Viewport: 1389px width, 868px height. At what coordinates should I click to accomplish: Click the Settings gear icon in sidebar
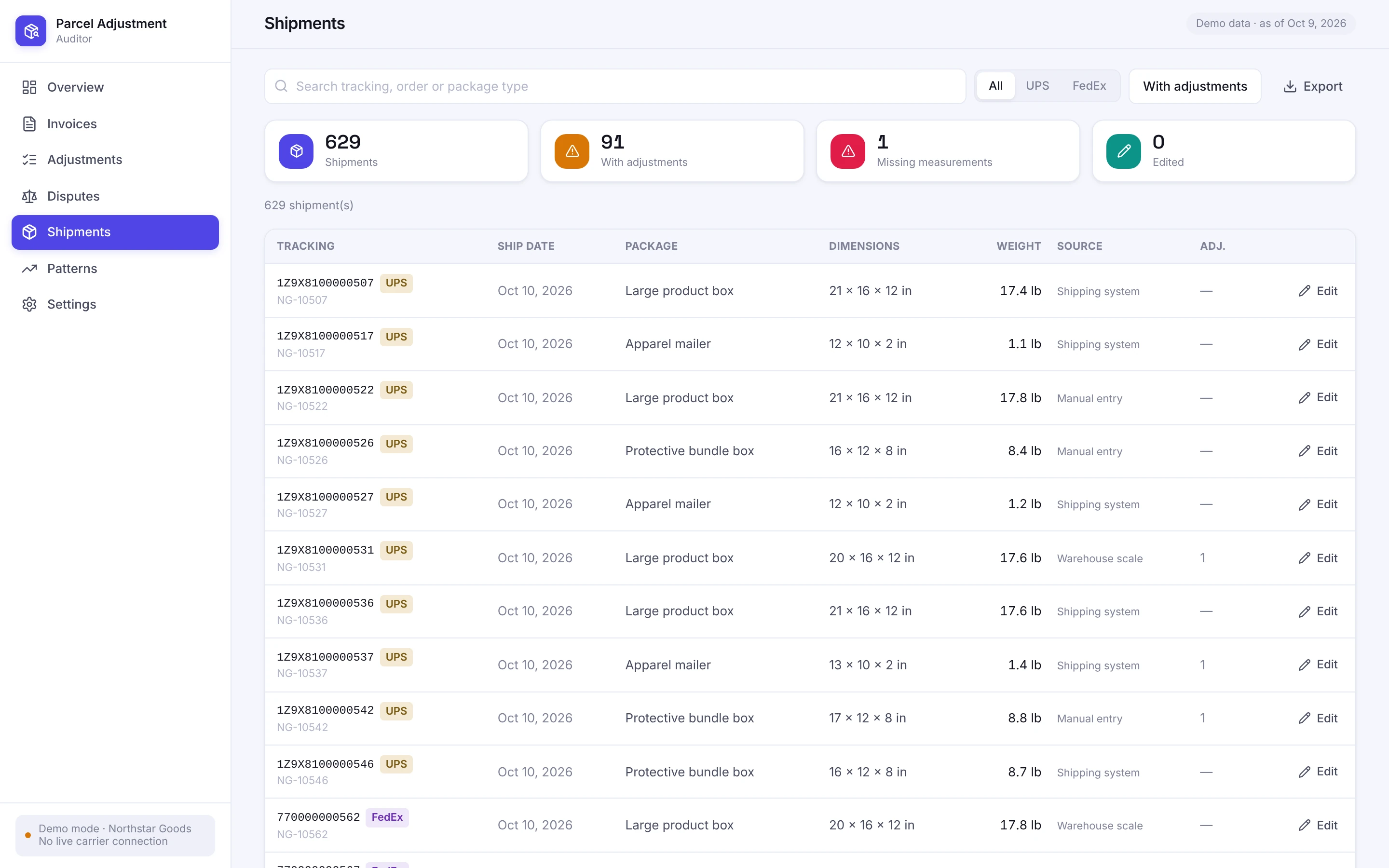(x=29, y=304)
